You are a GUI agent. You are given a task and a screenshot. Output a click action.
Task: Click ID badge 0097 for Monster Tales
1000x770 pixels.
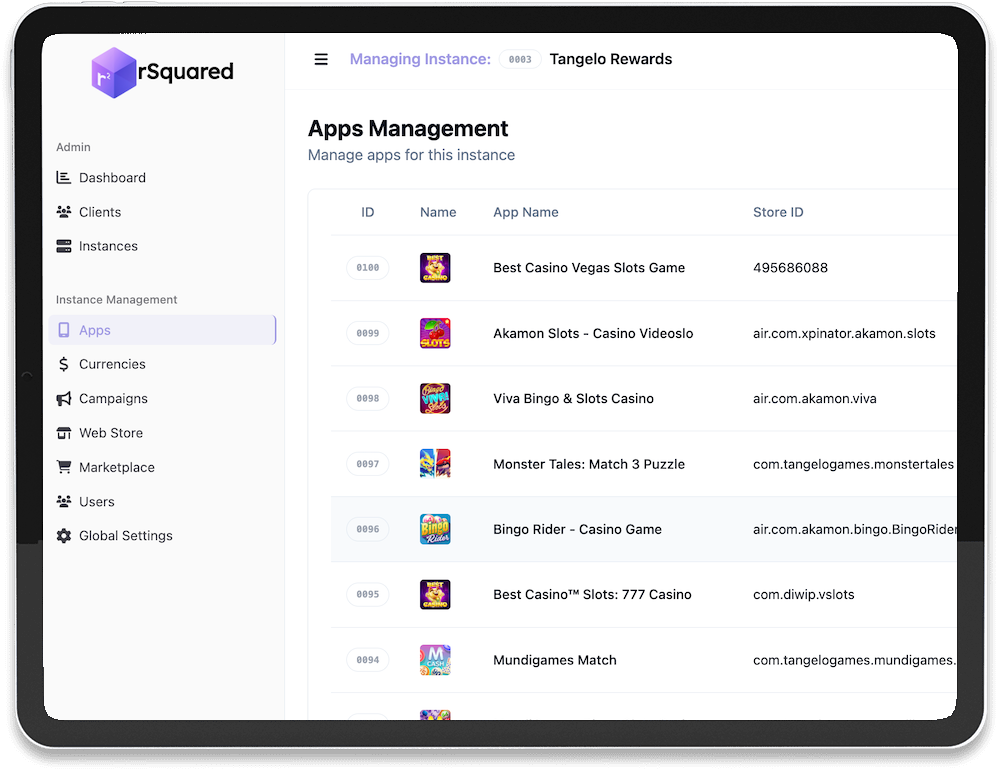point(367,464)
